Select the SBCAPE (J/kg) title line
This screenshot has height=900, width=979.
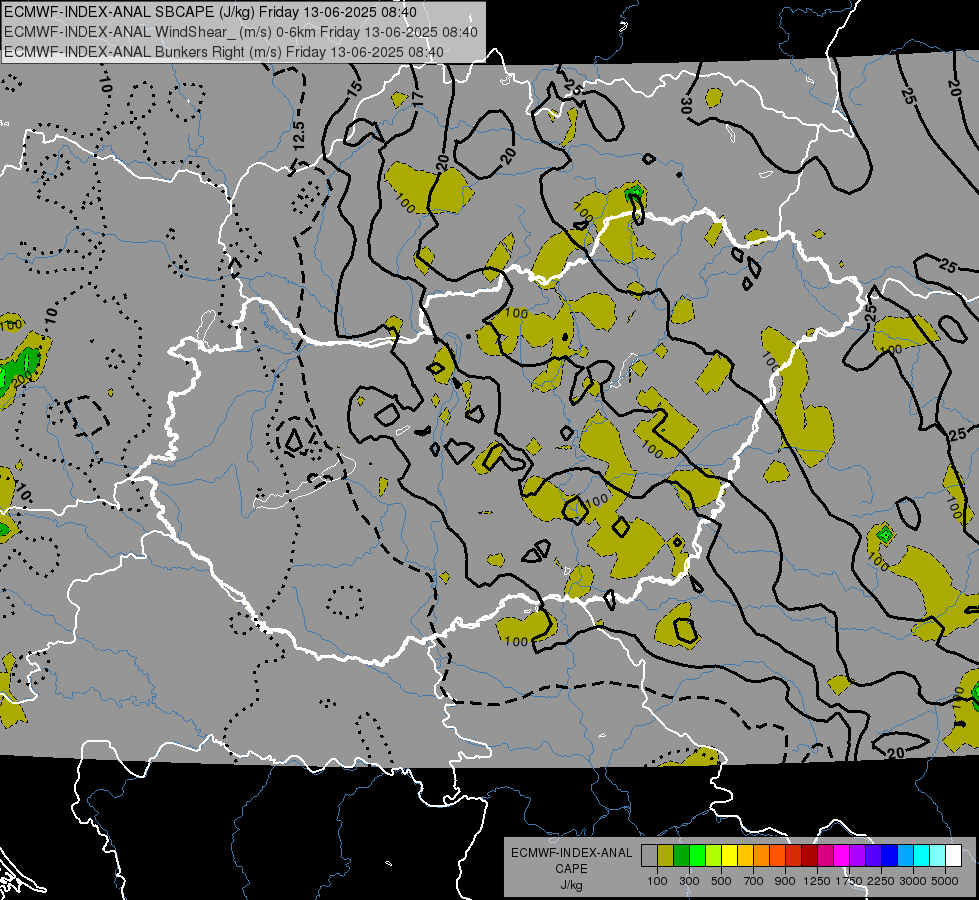[x=212, y=12]
